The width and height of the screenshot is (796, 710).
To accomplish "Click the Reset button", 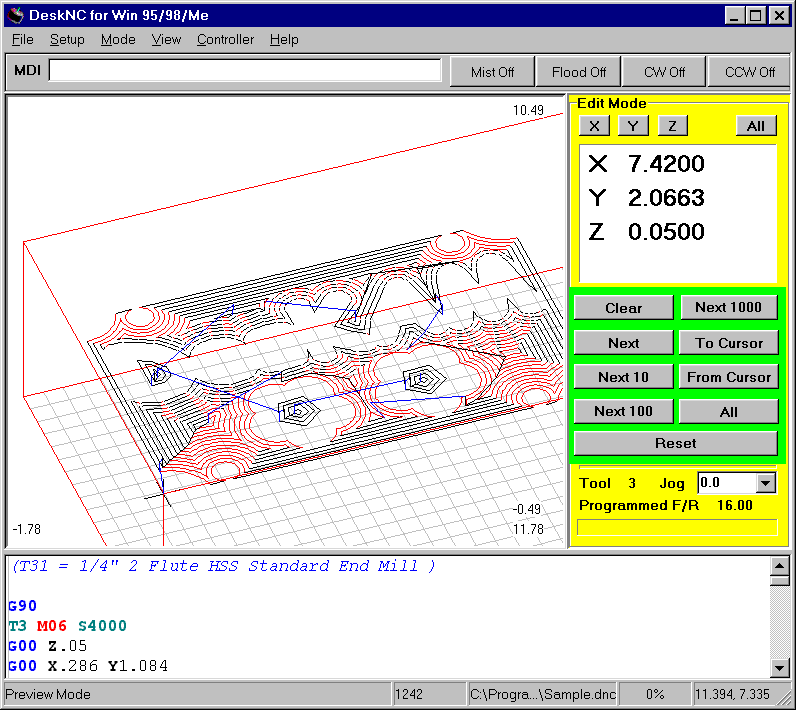I will (675, 443).
